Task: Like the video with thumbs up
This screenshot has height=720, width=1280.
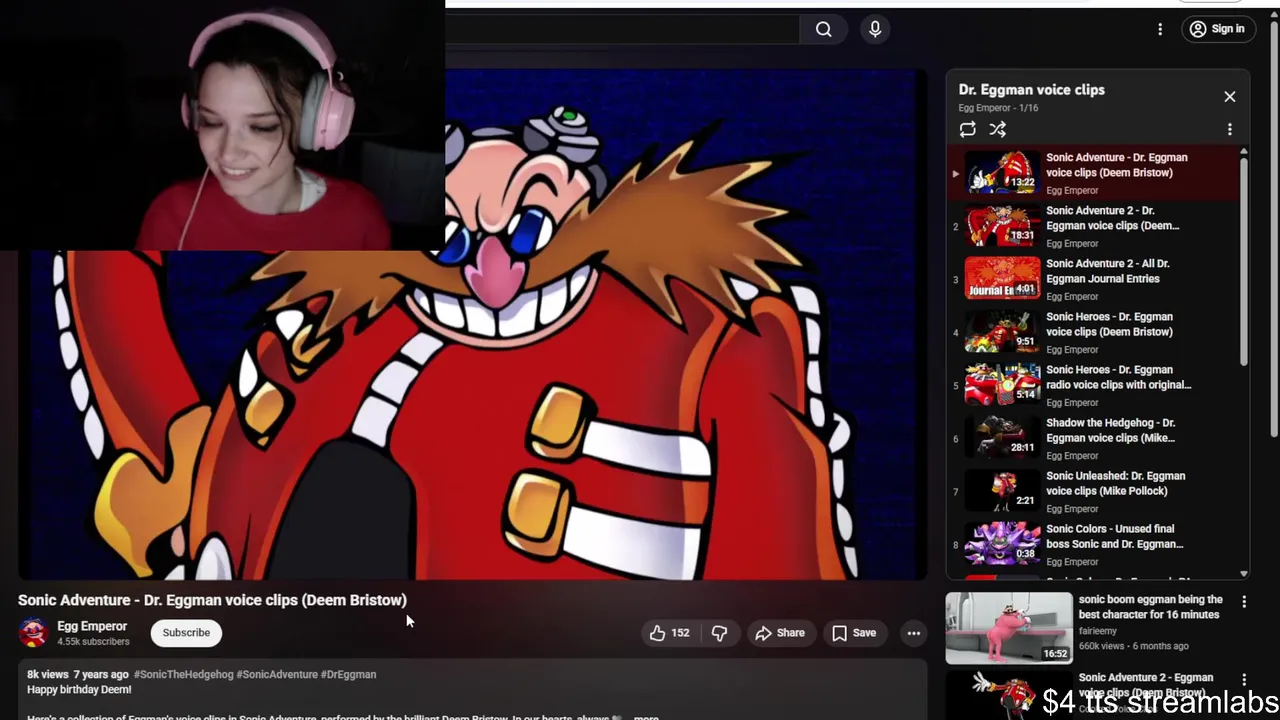Action: (669, 633)
